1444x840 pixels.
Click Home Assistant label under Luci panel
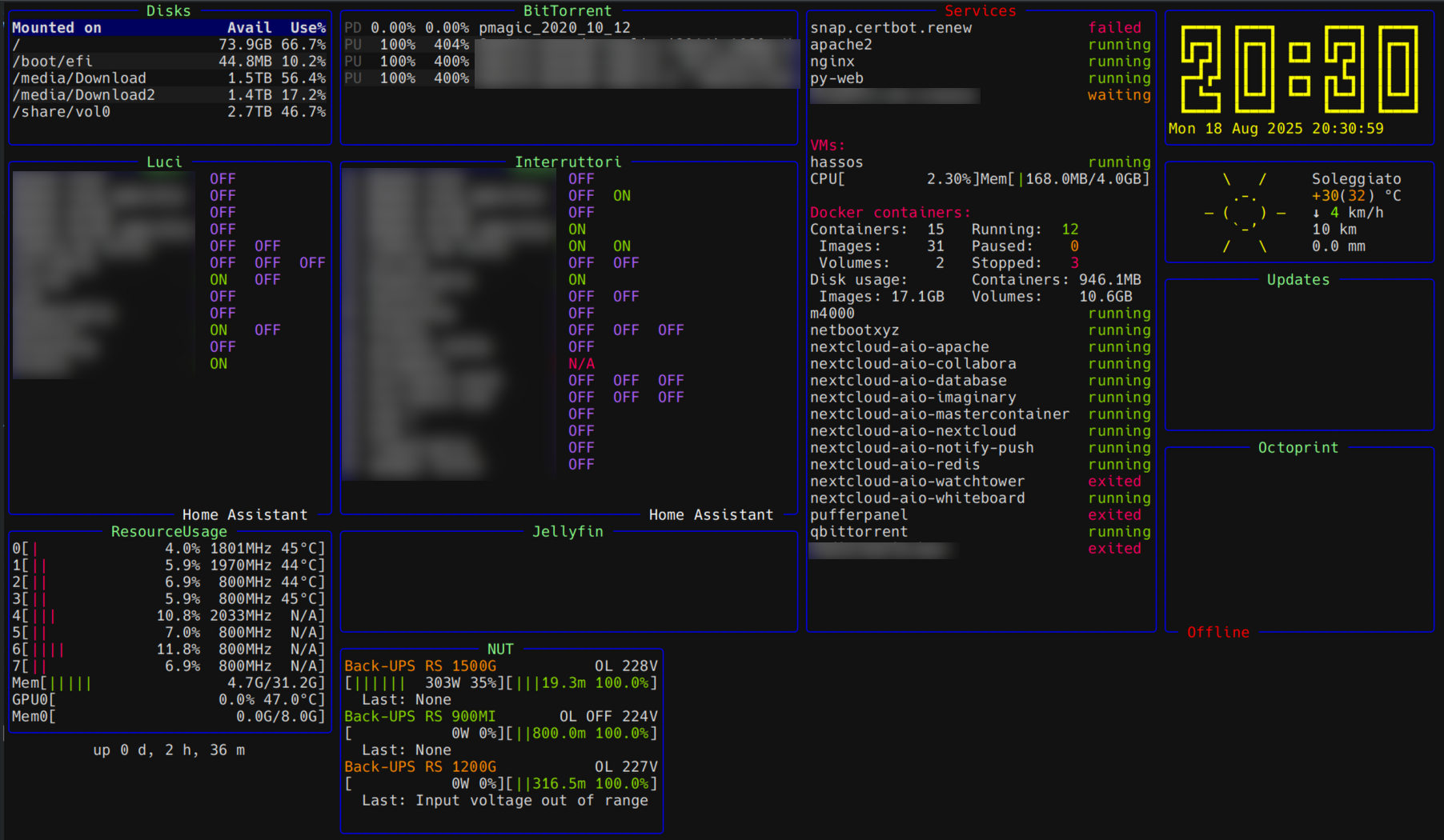[245, 515]
